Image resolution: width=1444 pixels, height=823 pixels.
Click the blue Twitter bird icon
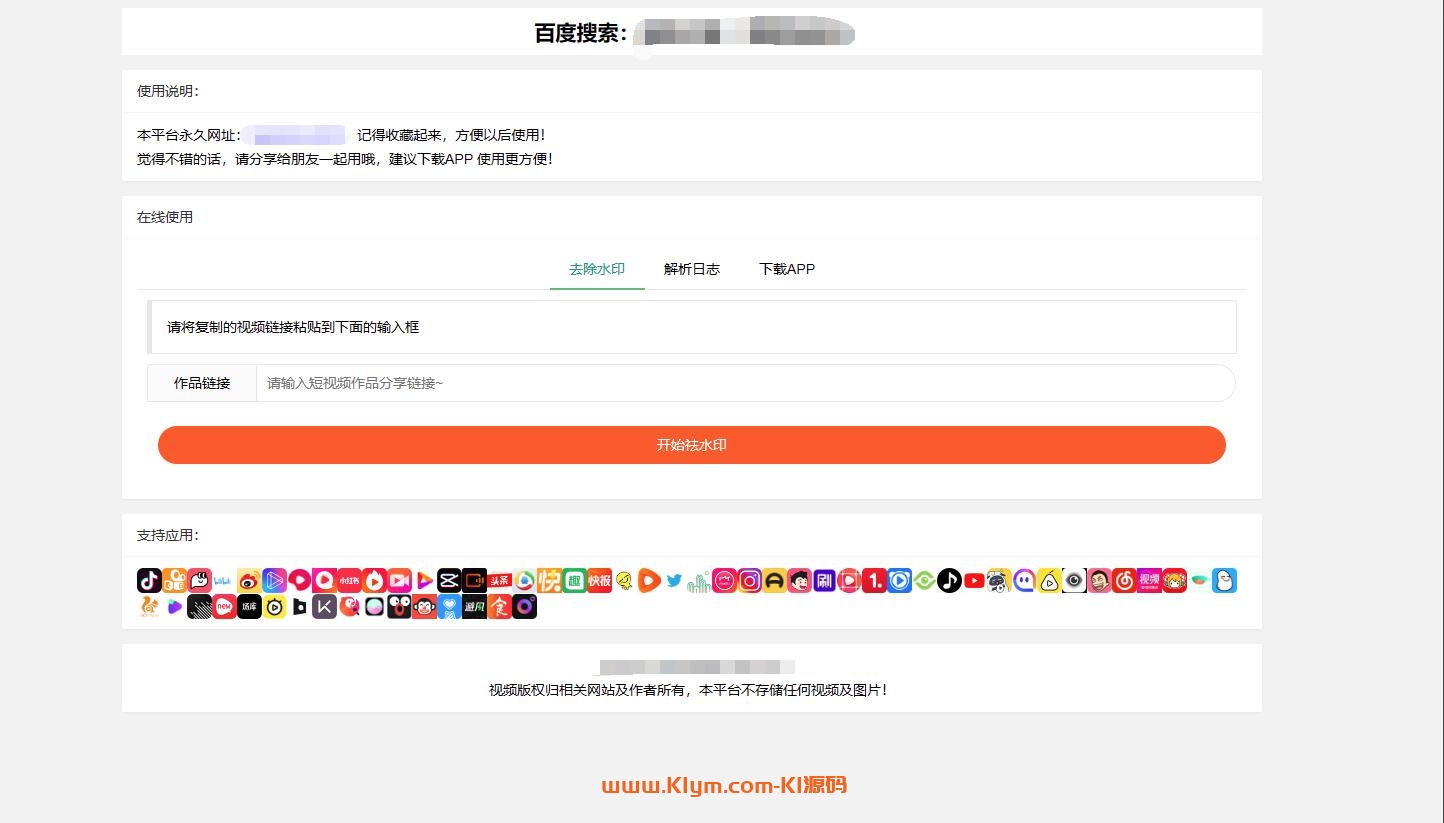(674, 581)
